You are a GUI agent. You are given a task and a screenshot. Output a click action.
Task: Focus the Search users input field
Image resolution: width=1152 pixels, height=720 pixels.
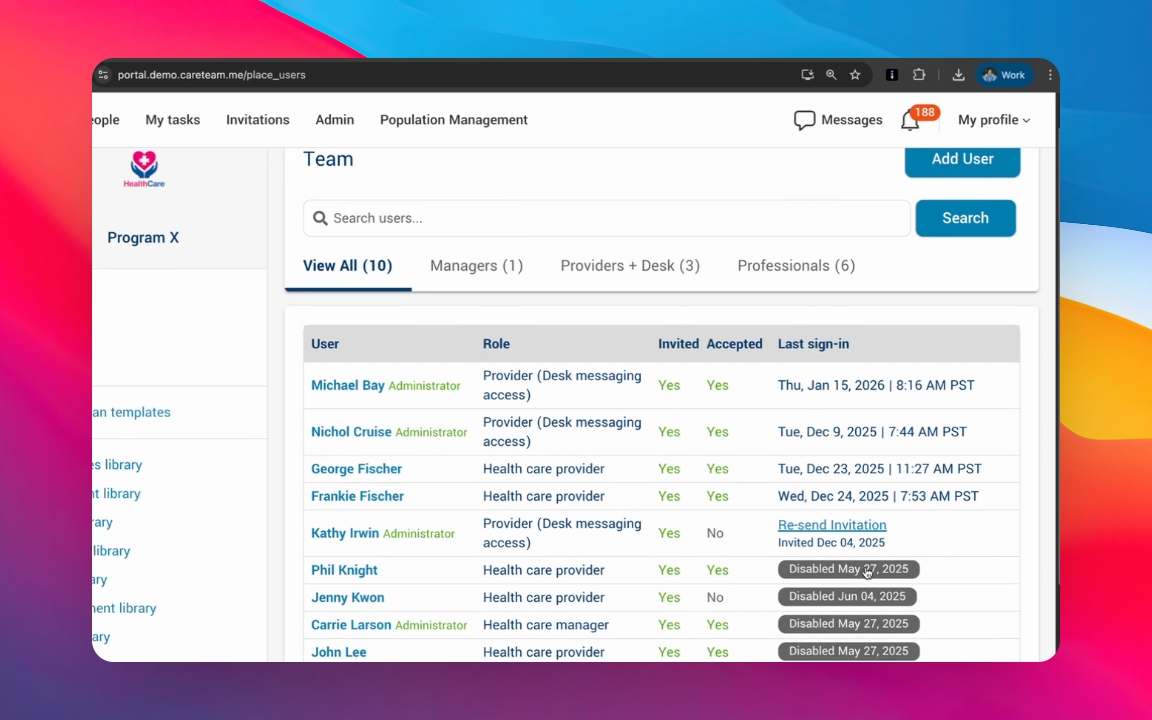[x=607, y=218]
